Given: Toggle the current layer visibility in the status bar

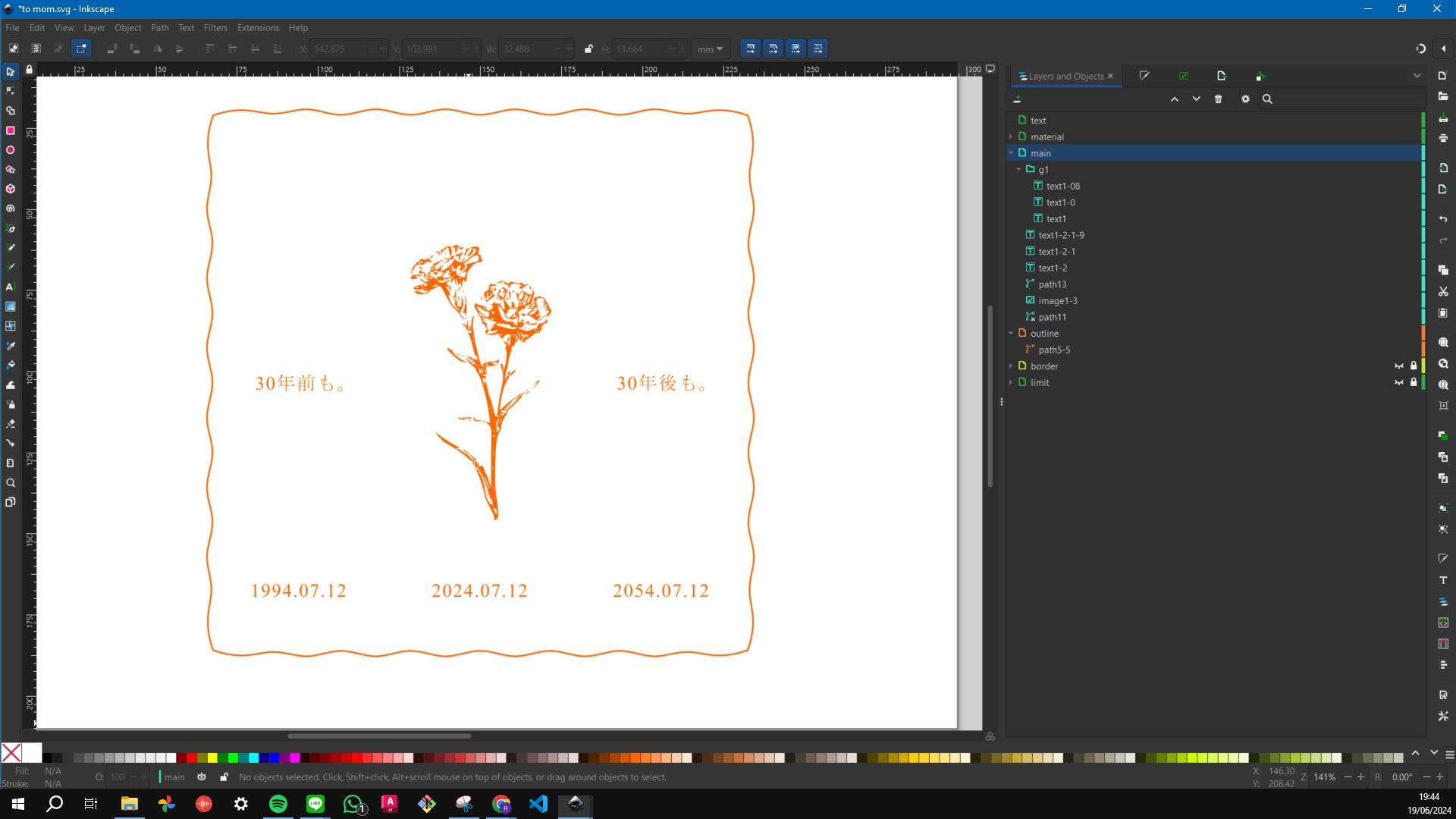Looking at the screenshot, I should click(201, 777).
